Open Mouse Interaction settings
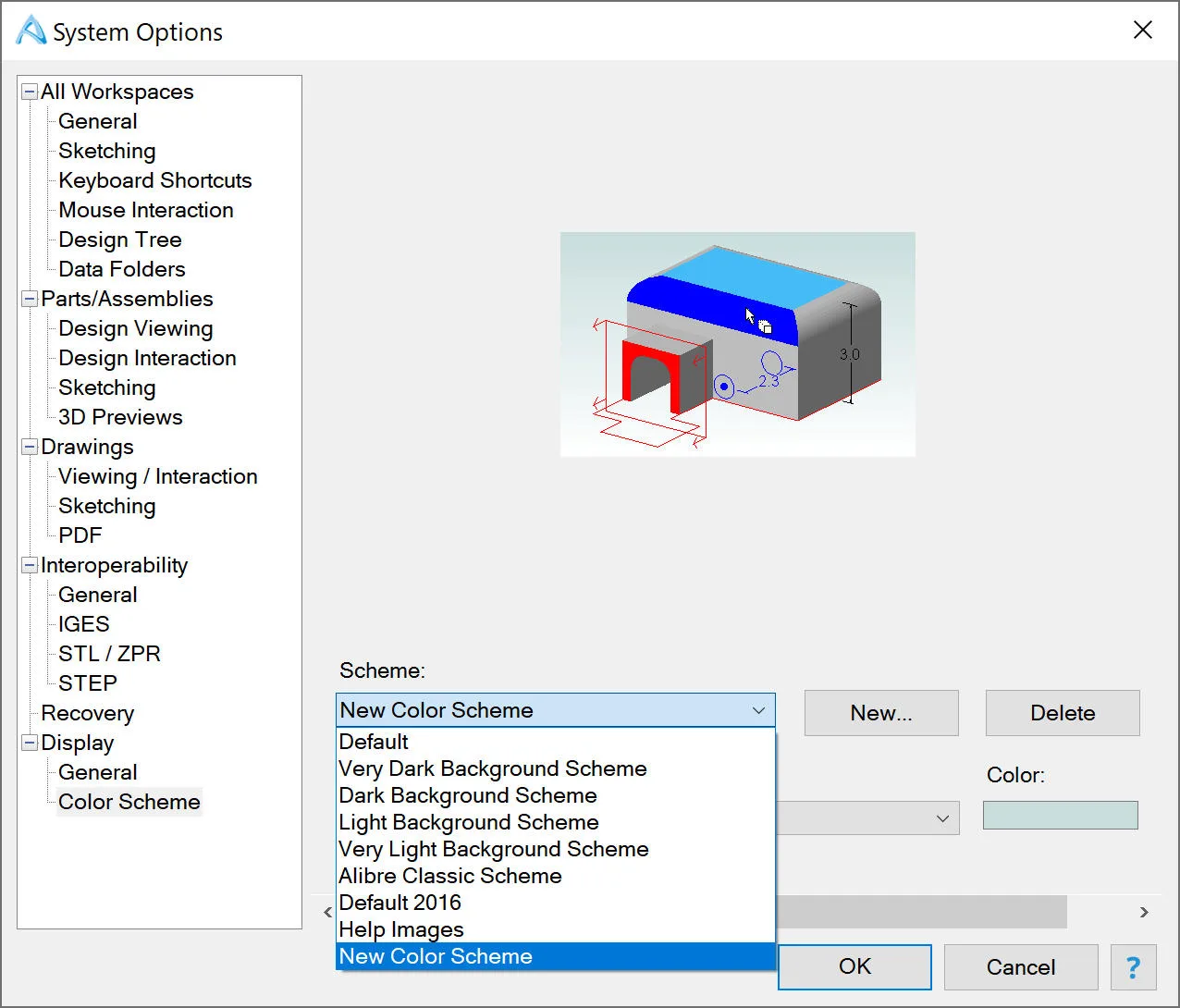This screenshot has width=1180, height=1008. tap(146, 210)
